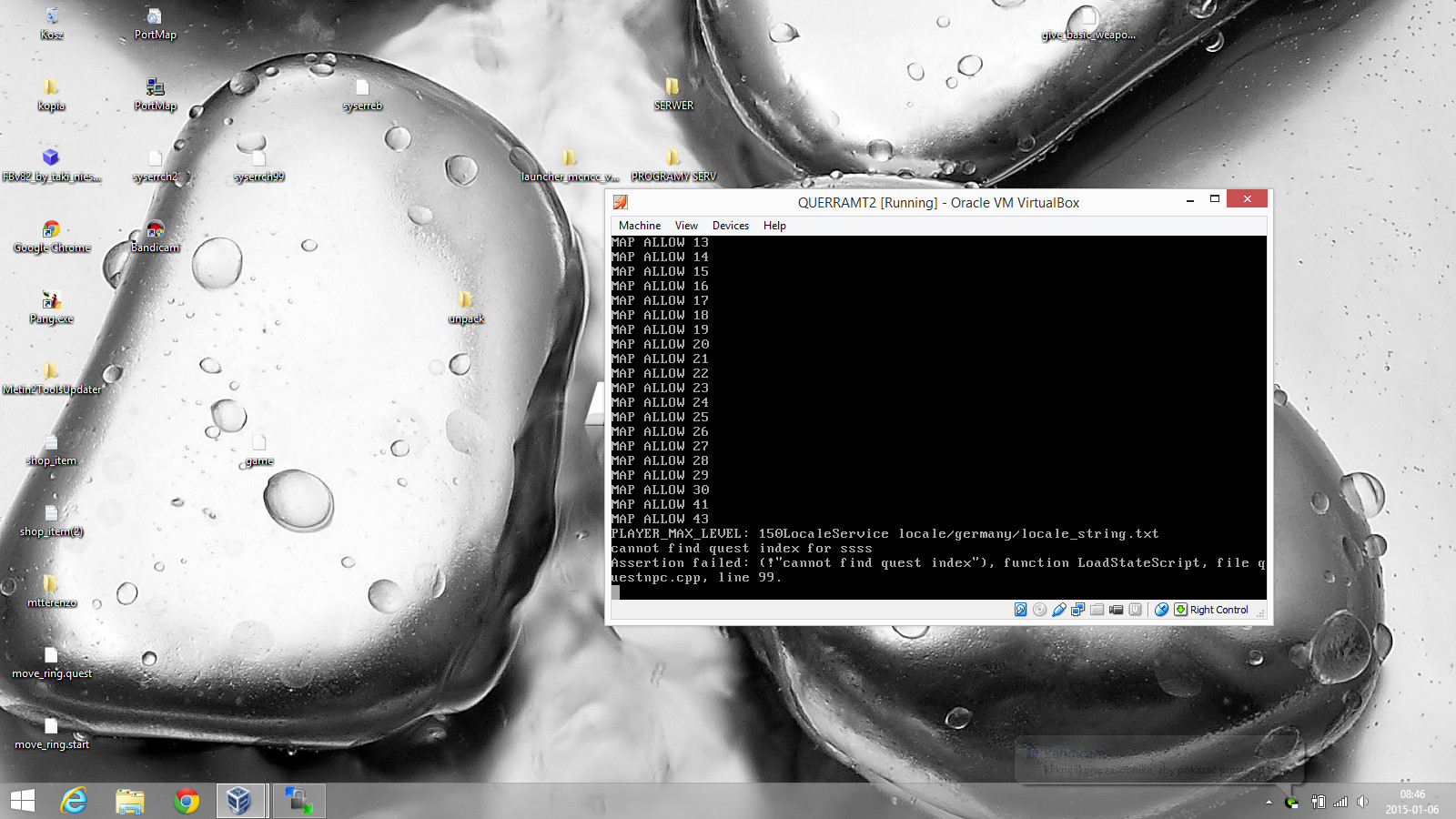Open the volume speaker tray icon
Screen dimensions: 1456x819
coord(1362,802)
